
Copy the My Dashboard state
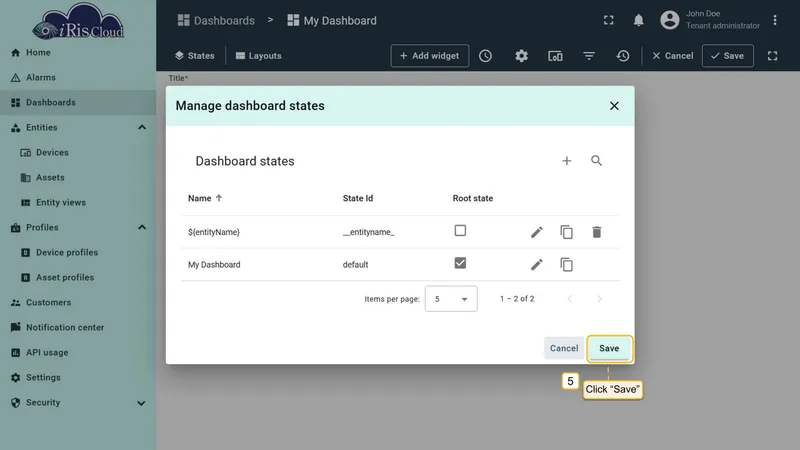coord(566,265)
